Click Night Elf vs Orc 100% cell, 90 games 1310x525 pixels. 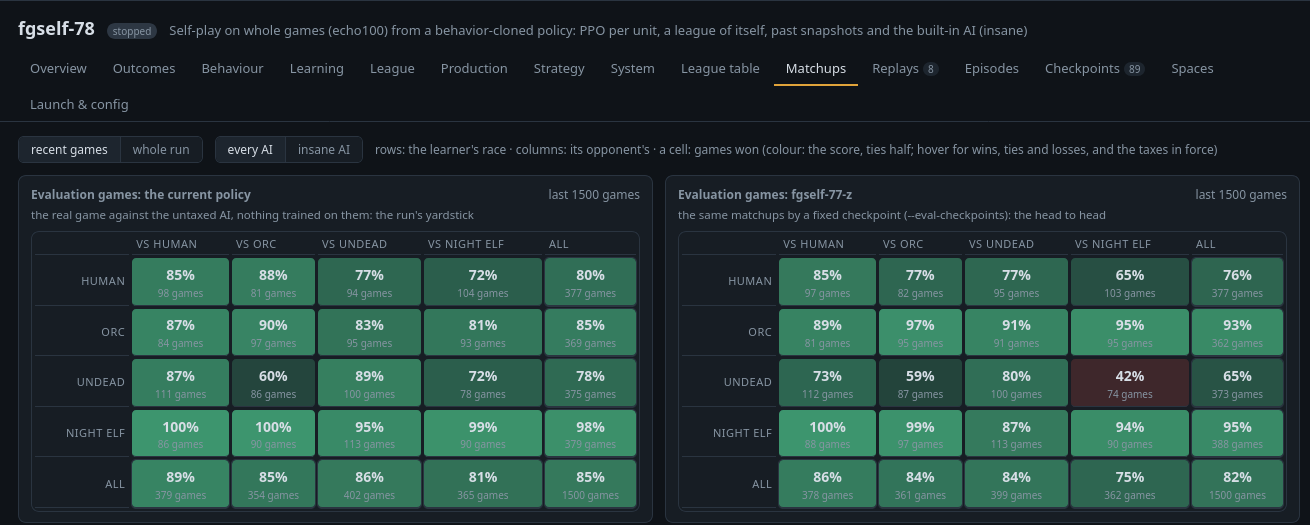273,433
